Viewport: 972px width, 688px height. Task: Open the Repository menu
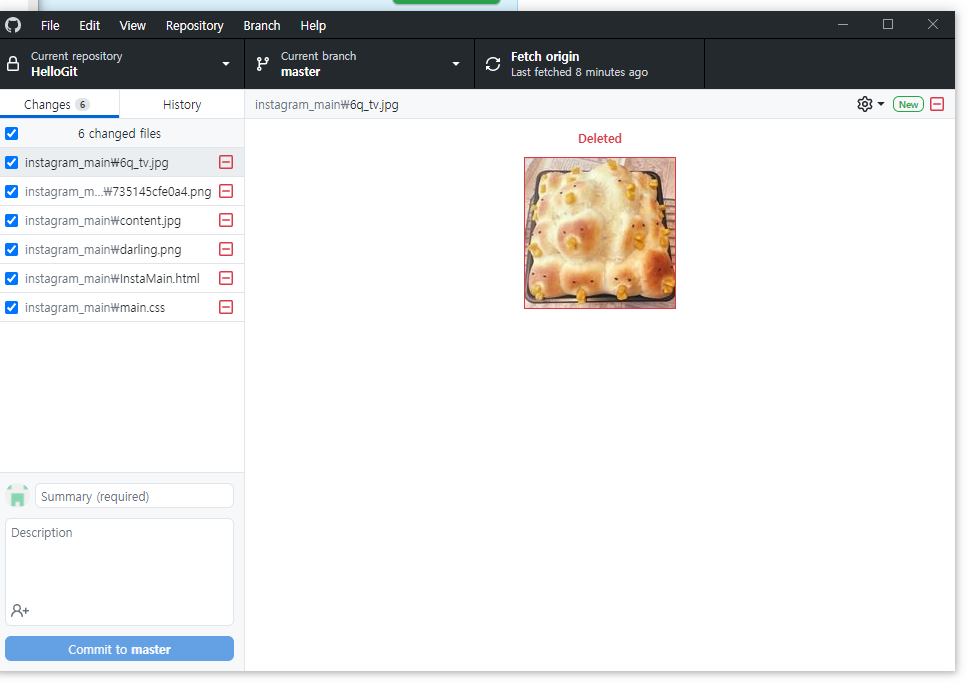tap(195, 25)
